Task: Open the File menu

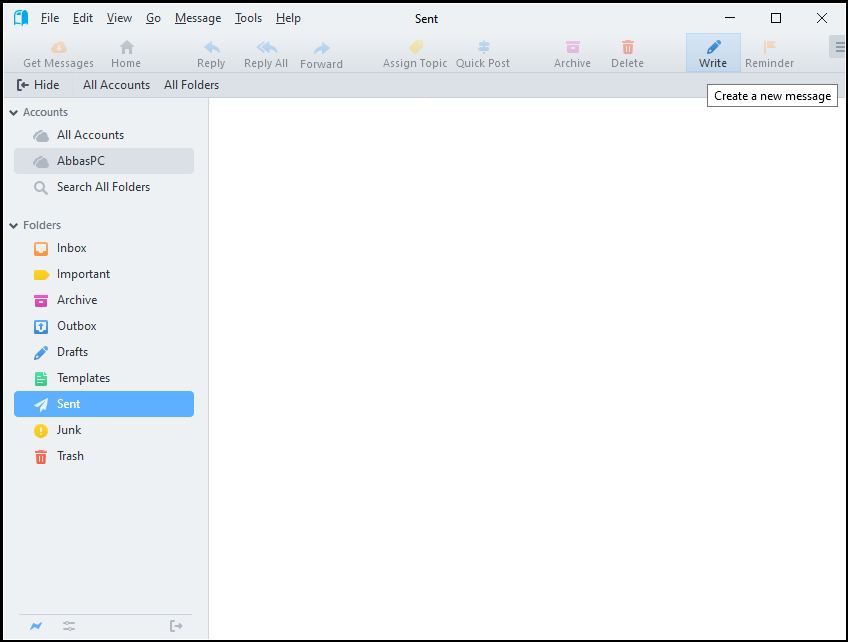Action: [x=50, y=18]
